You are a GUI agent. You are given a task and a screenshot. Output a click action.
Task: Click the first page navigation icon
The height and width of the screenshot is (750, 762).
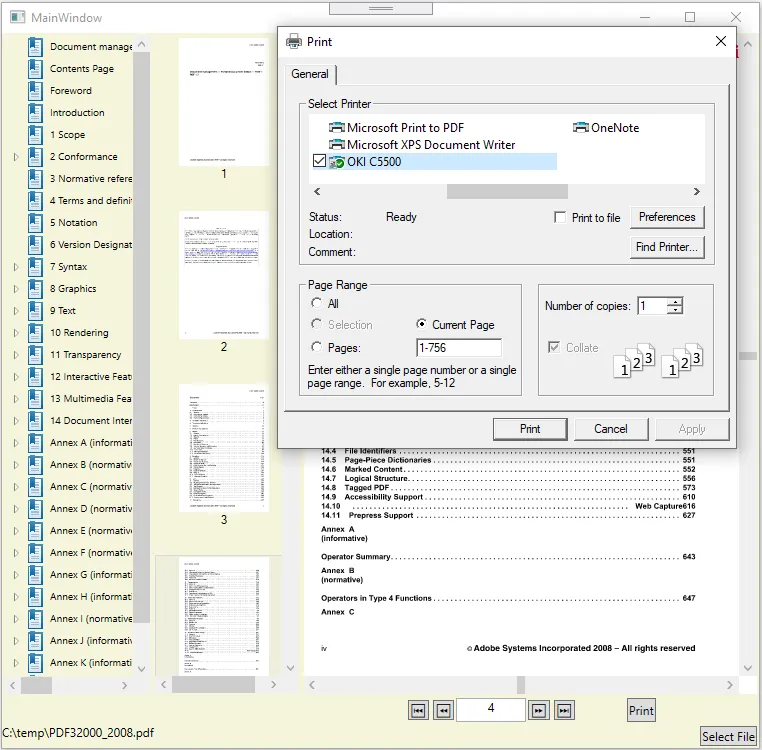click(x=418, y=710)
